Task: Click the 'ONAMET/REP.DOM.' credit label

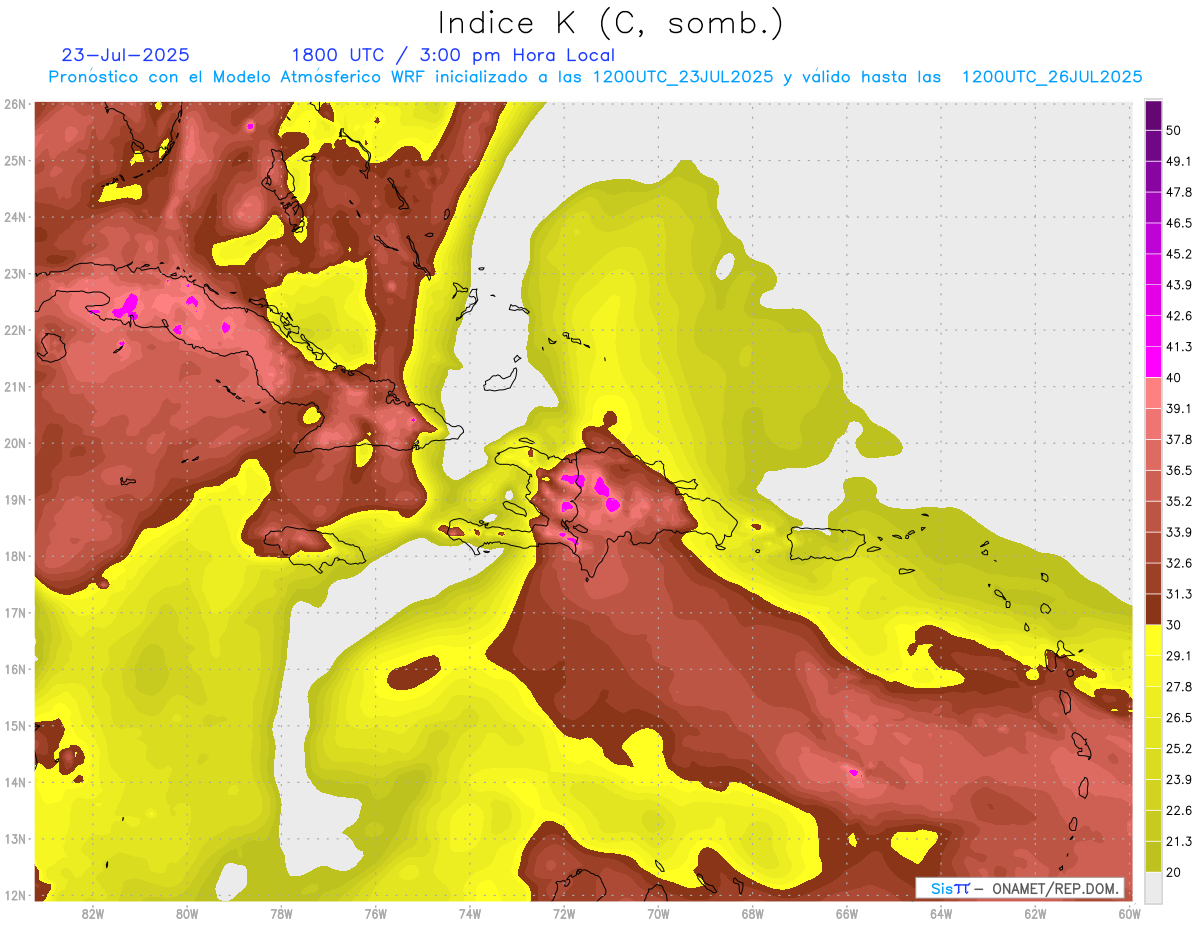Action: point(1056,888)
